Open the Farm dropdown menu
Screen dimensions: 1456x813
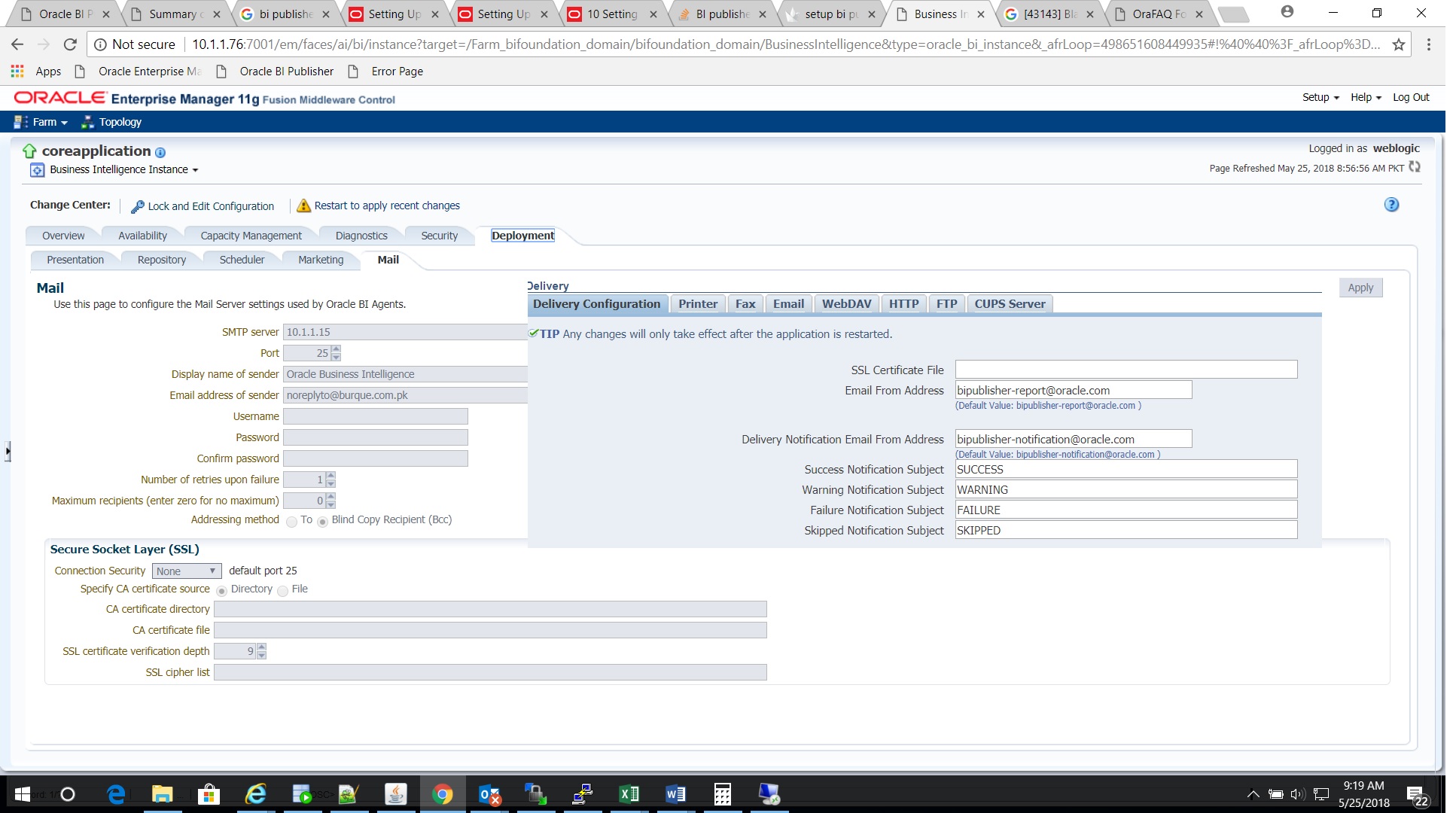coord(50,122)
